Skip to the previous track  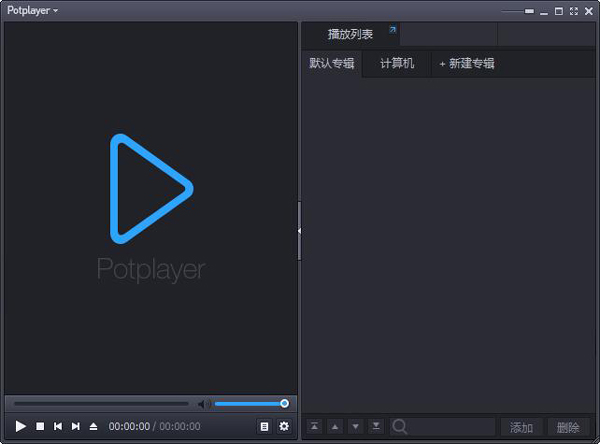coord(58,426)
